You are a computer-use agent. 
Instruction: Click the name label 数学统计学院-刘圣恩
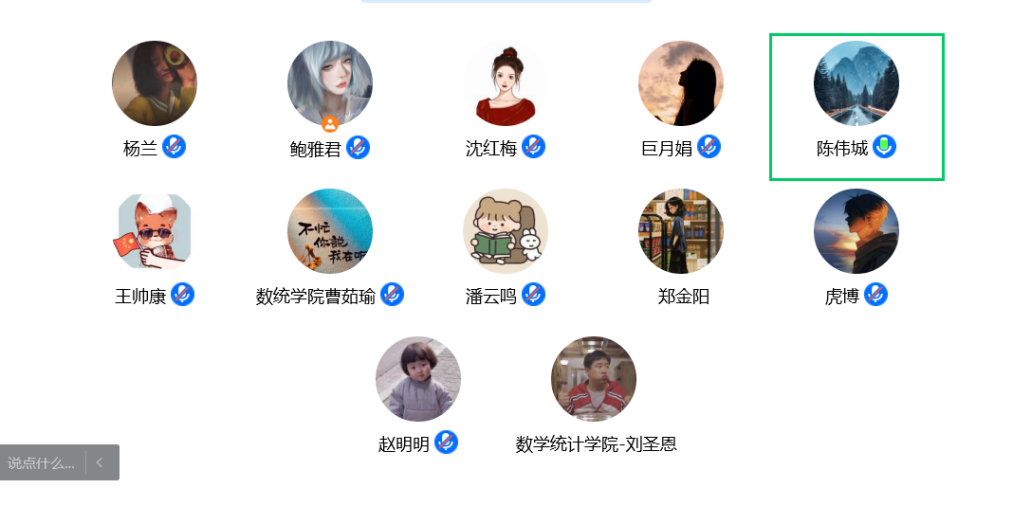596,444
